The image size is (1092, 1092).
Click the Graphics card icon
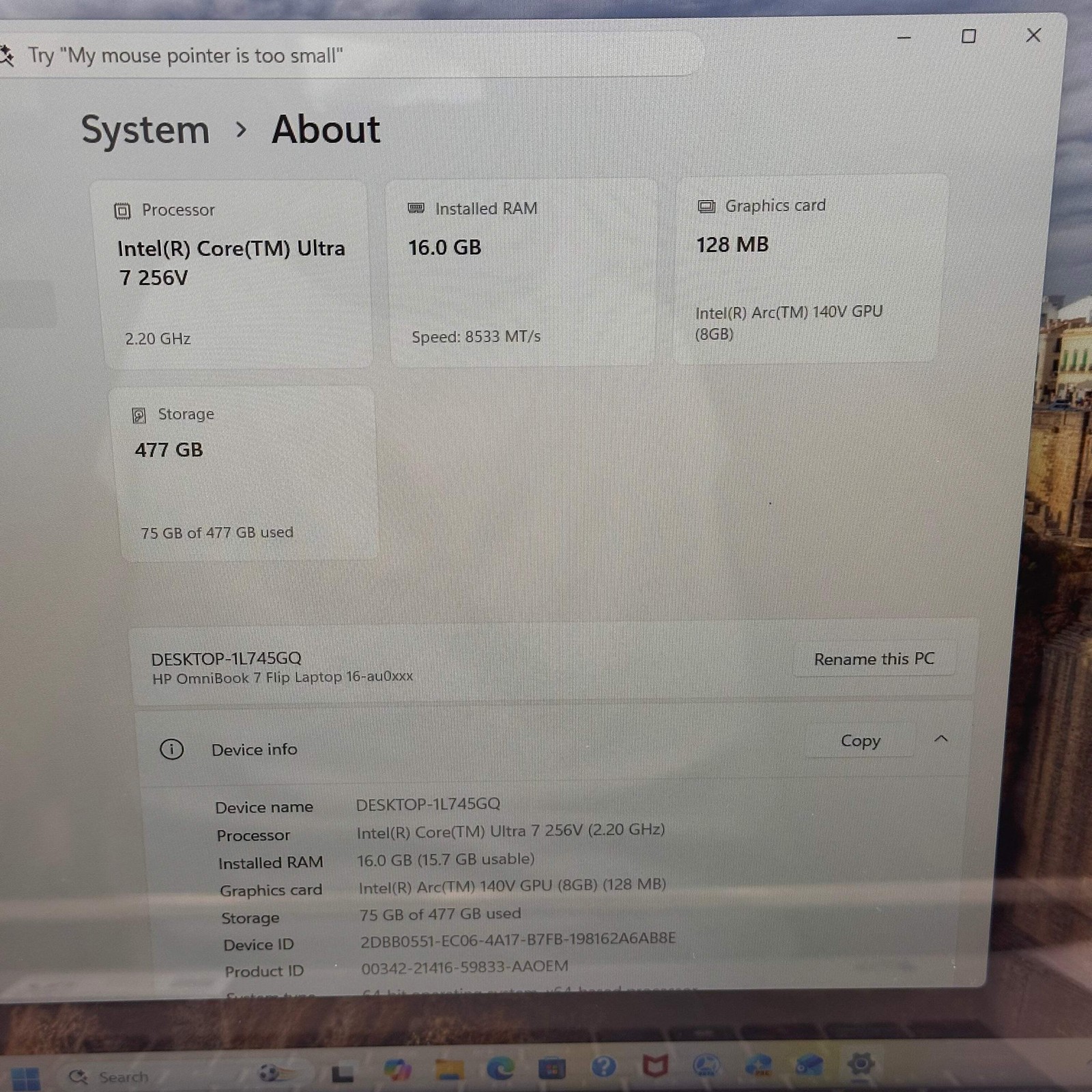pos(706,206)
